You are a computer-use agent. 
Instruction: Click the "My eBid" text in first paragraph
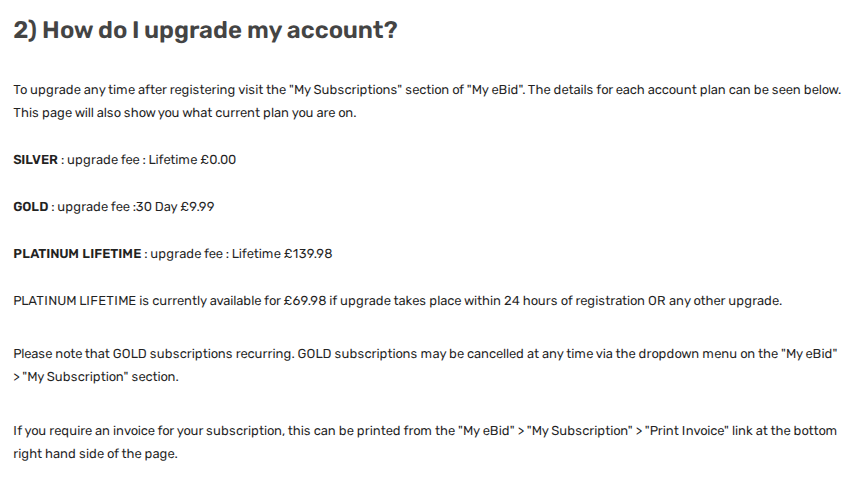coord(495,90)
